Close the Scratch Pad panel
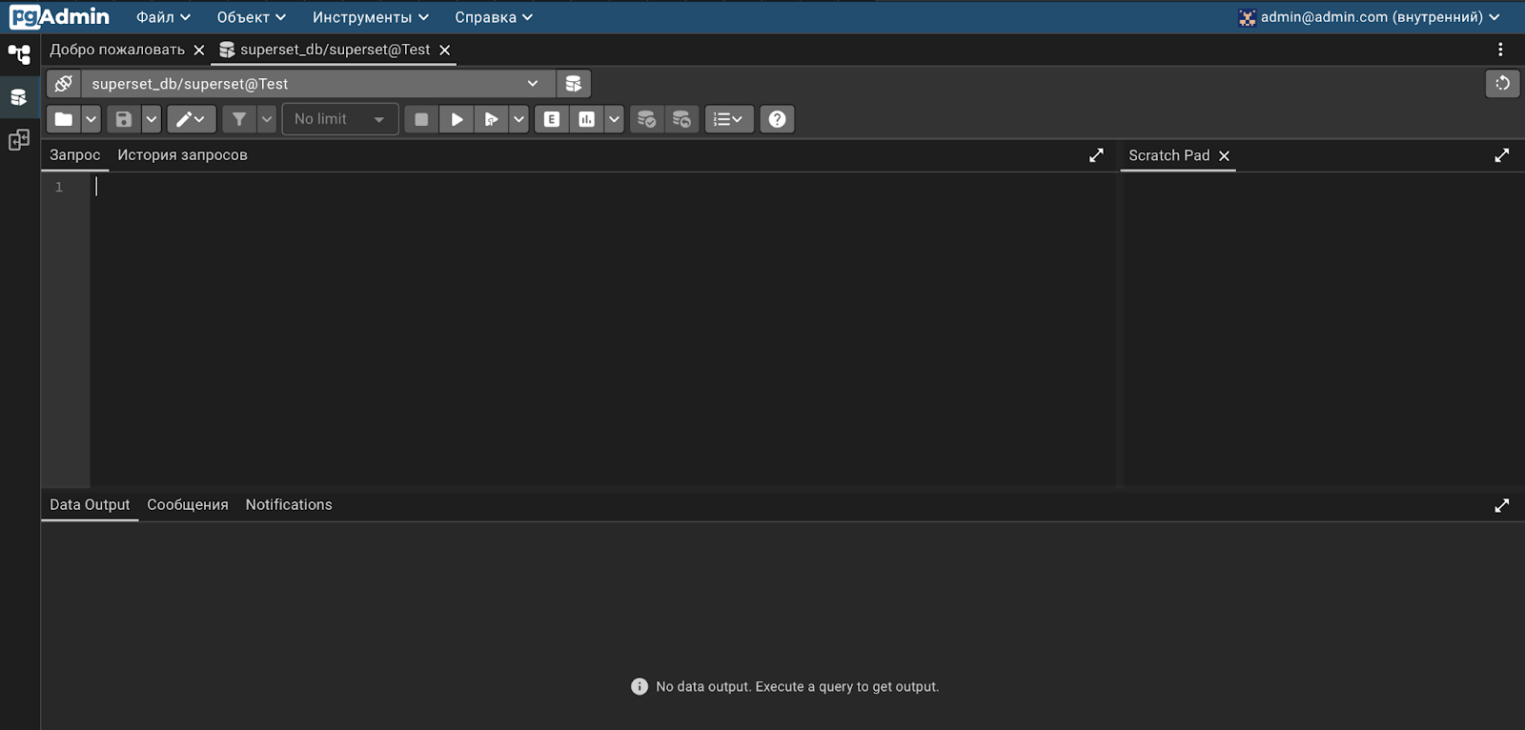This screenshot has height=730, width=1525. coord(1224,156)
